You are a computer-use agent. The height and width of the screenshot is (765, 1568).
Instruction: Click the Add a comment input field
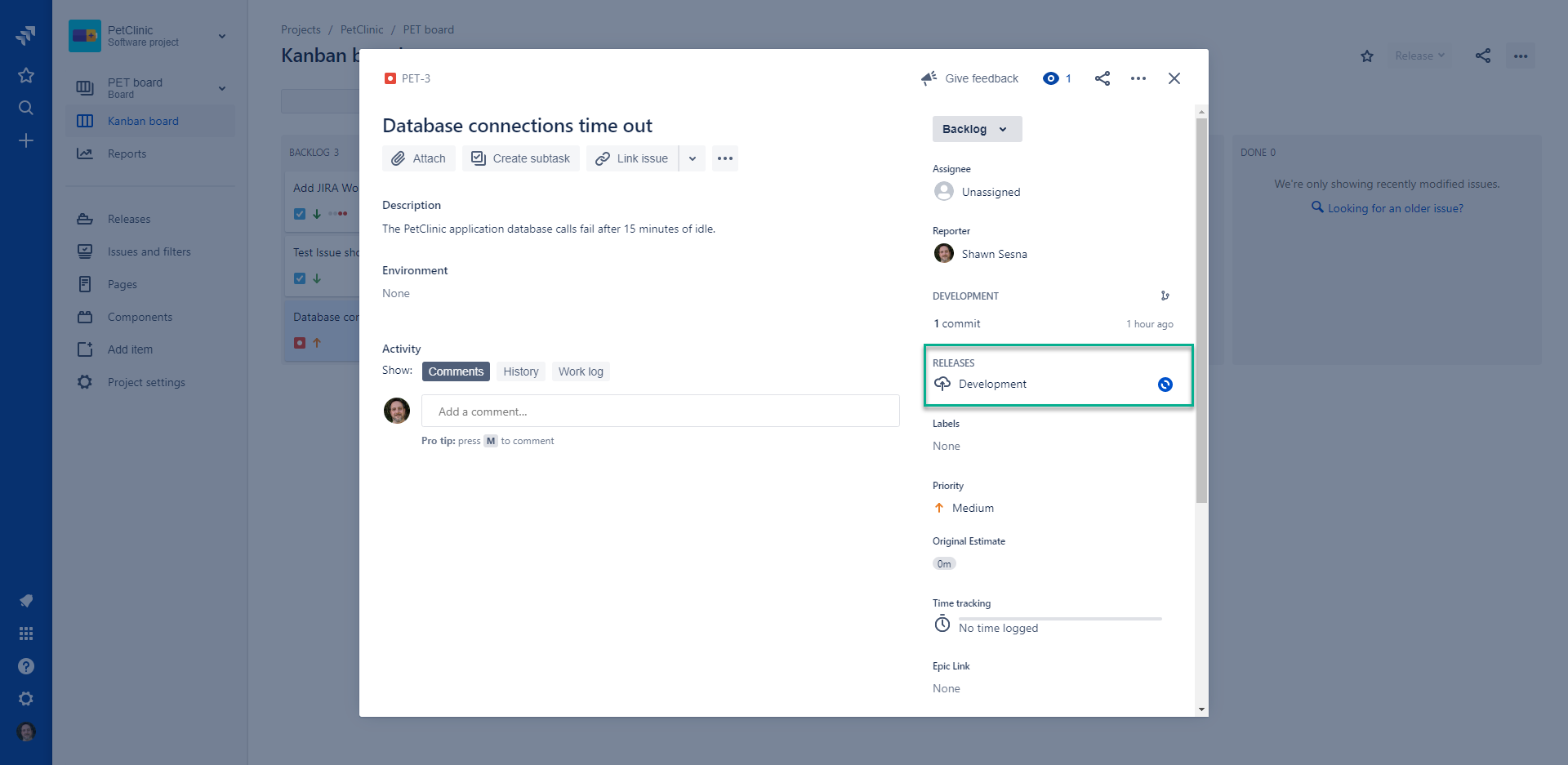point(660,411)
